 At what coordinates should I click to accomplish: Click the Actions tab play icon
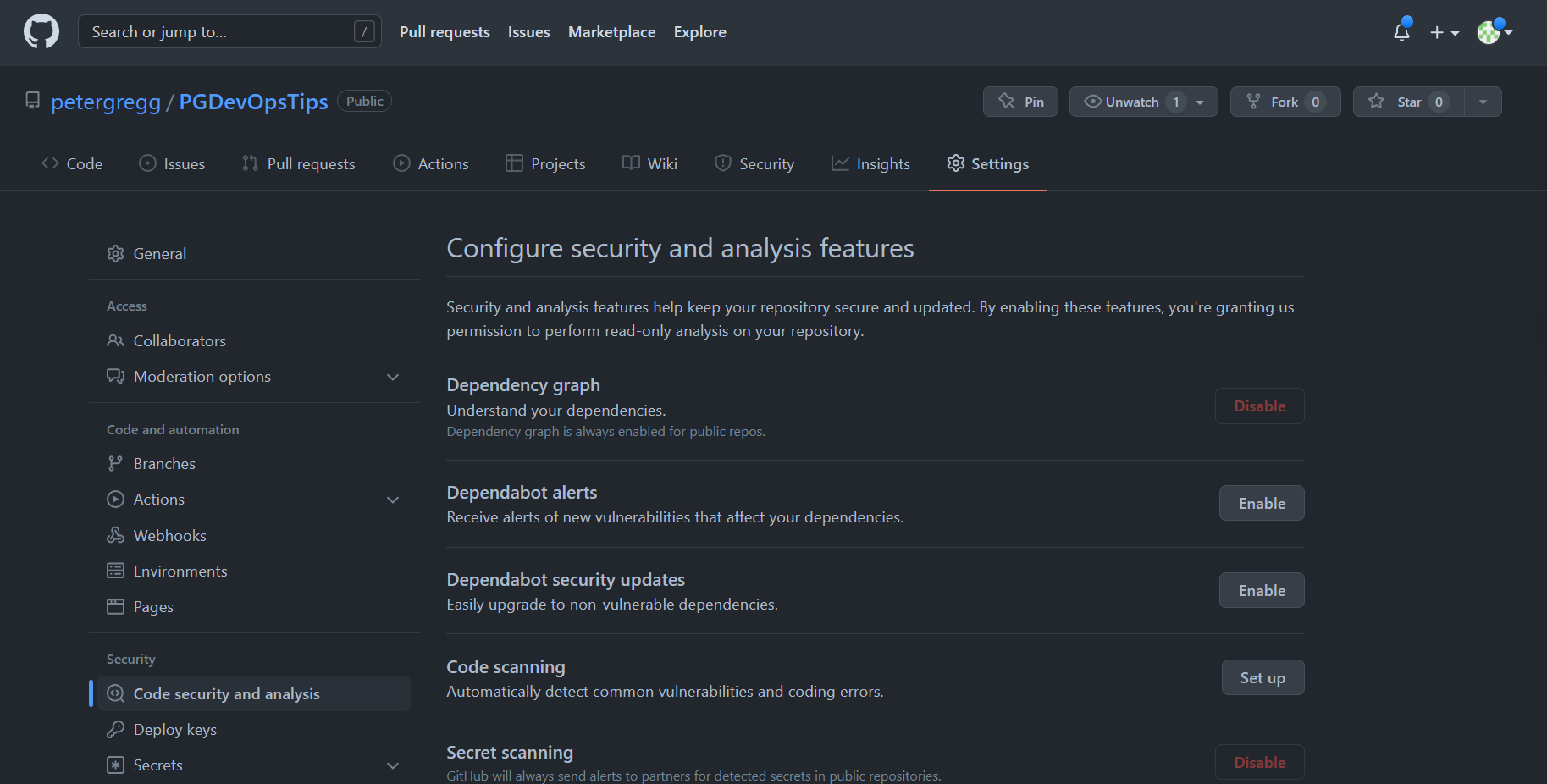pos(401,163)
